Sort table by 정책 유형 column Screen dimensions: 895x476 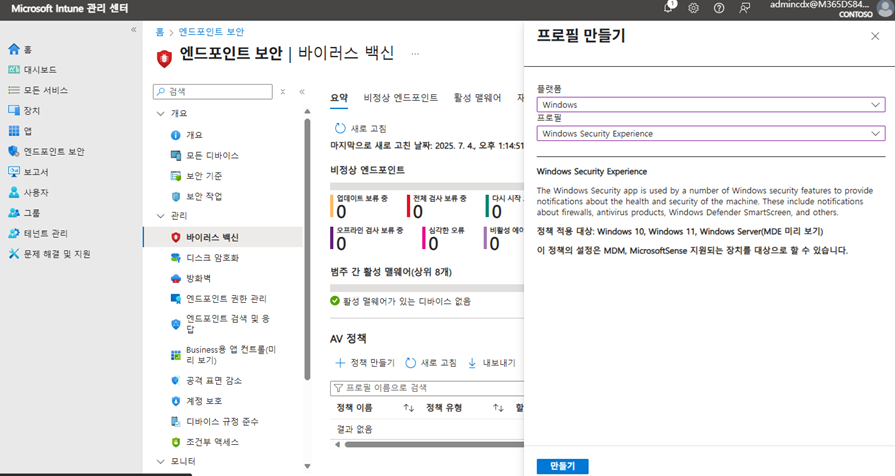click(x=465, y=408)
